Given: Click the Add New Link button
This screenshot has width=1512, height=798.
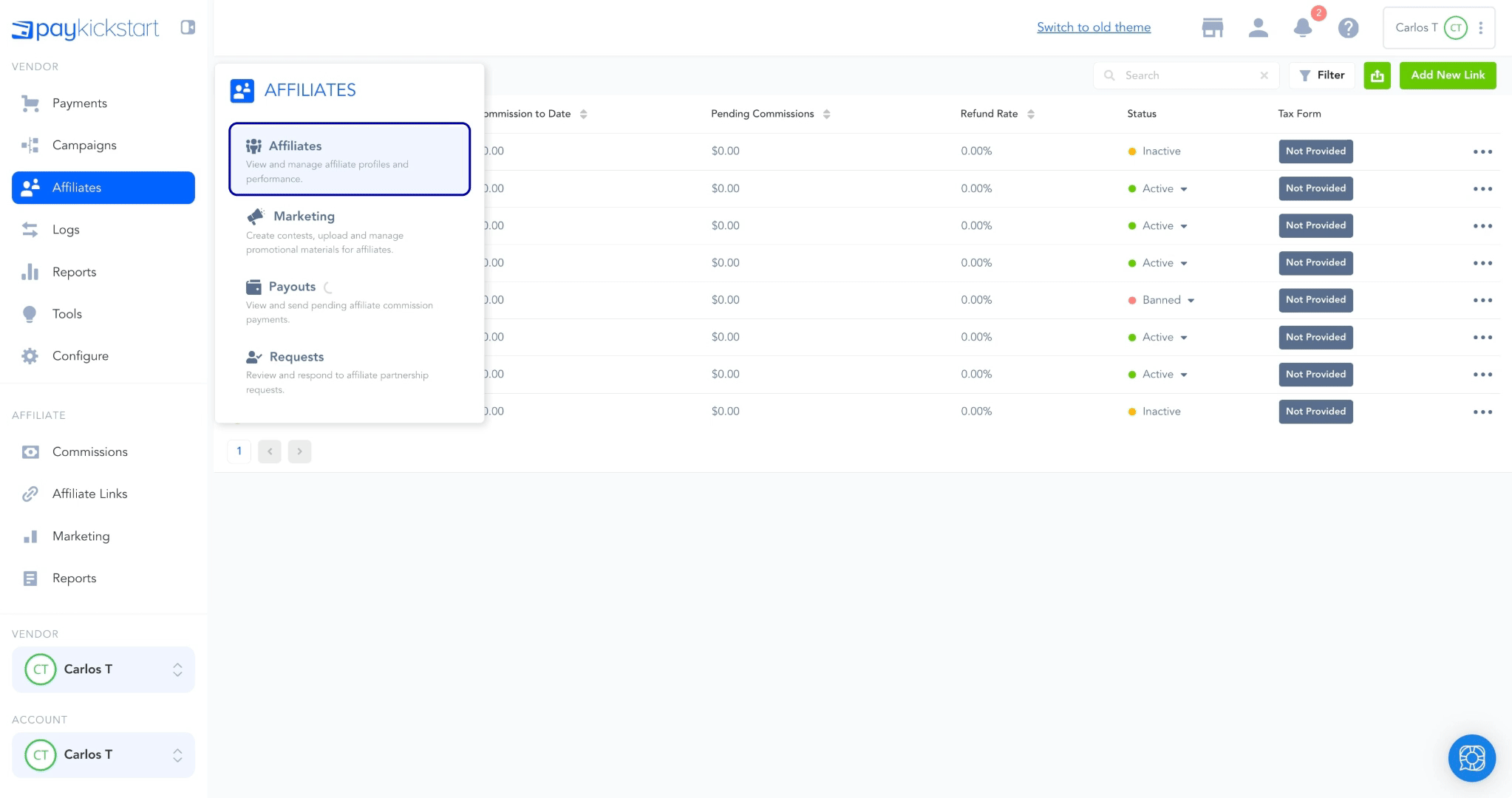Looking at the screenshot, I should point(1447,75).
